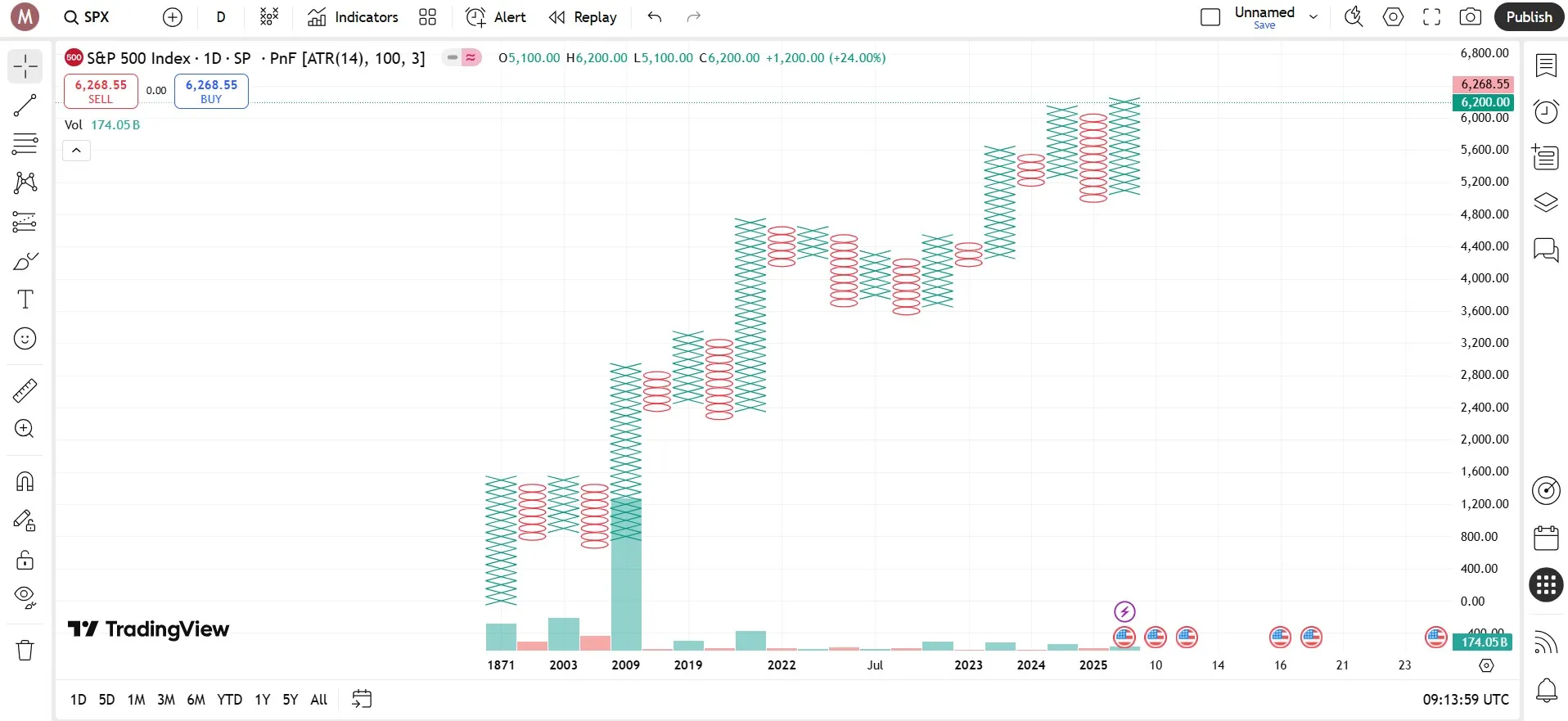Toggle lock all drawings
Image resolution: width=1568 pixels, height=721 pixels.
click(x=25, y=560)
